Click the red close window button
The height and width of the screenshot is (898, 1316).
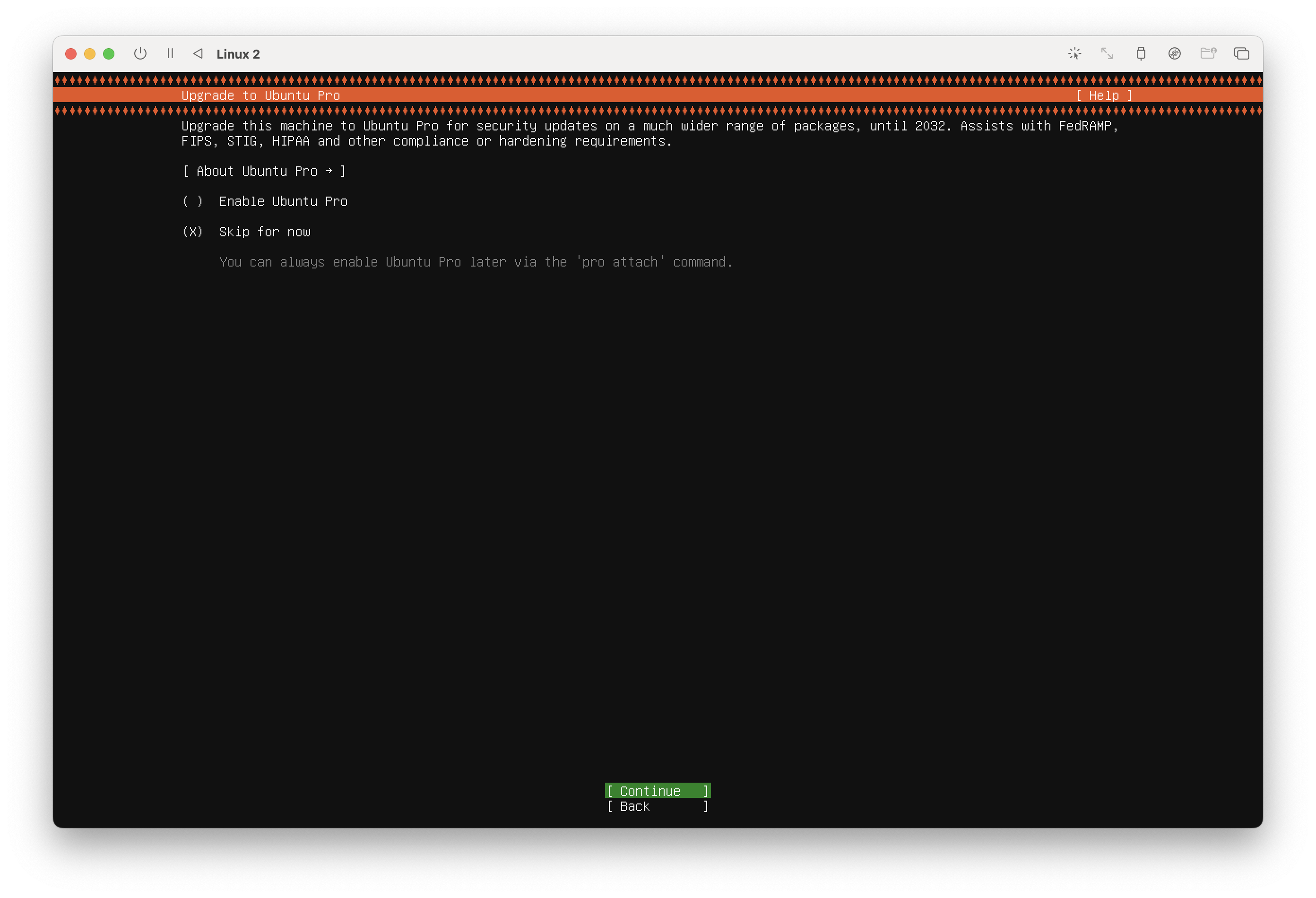coord(71,54)
